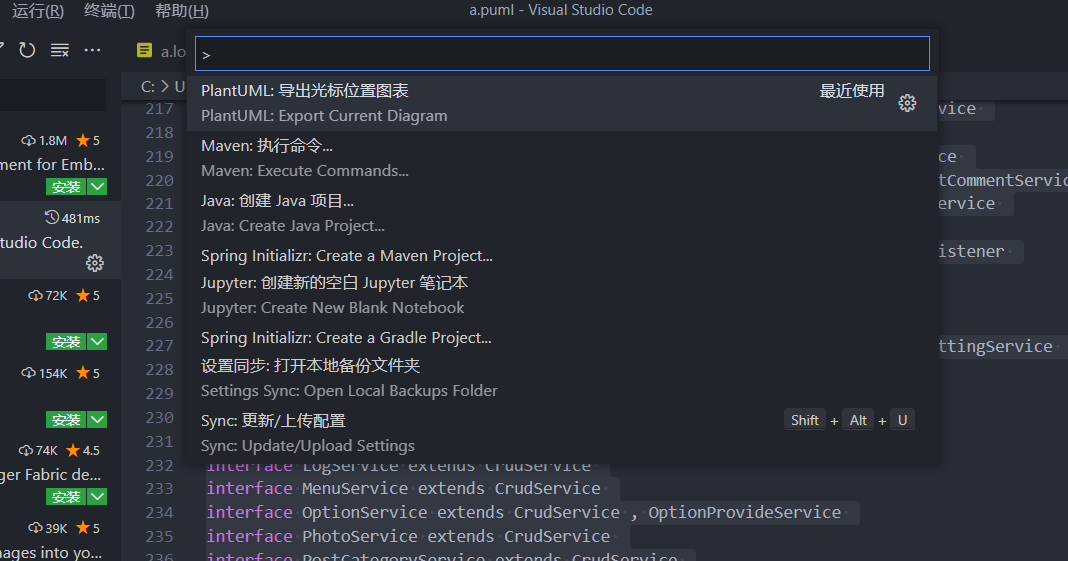This screenshot has height=561, width=1068.
Task: Run PlantUML: 导出光标位置图表 command
Action: [x=562, y=103]
